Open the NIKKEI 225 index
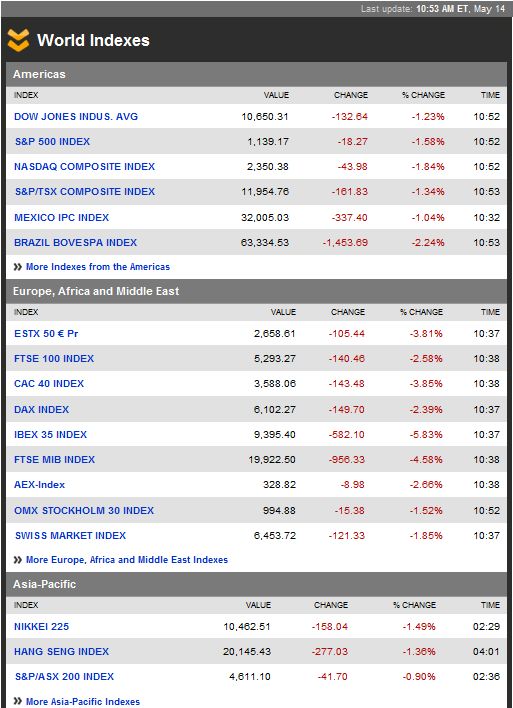513x708 pixels. point(42,627)
